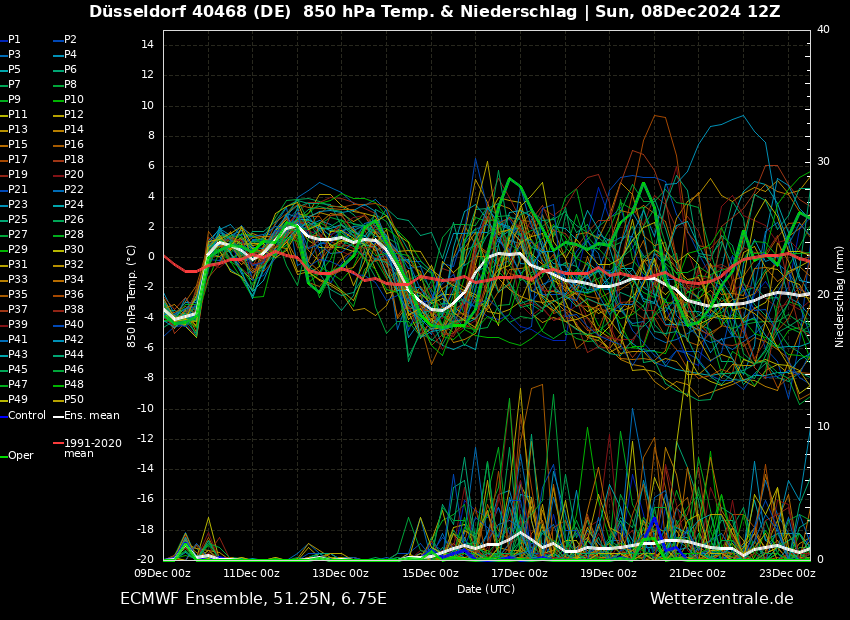Select the P10 legend item
Viewport: 850px width, 620px height.
click(x=74, y=100)
